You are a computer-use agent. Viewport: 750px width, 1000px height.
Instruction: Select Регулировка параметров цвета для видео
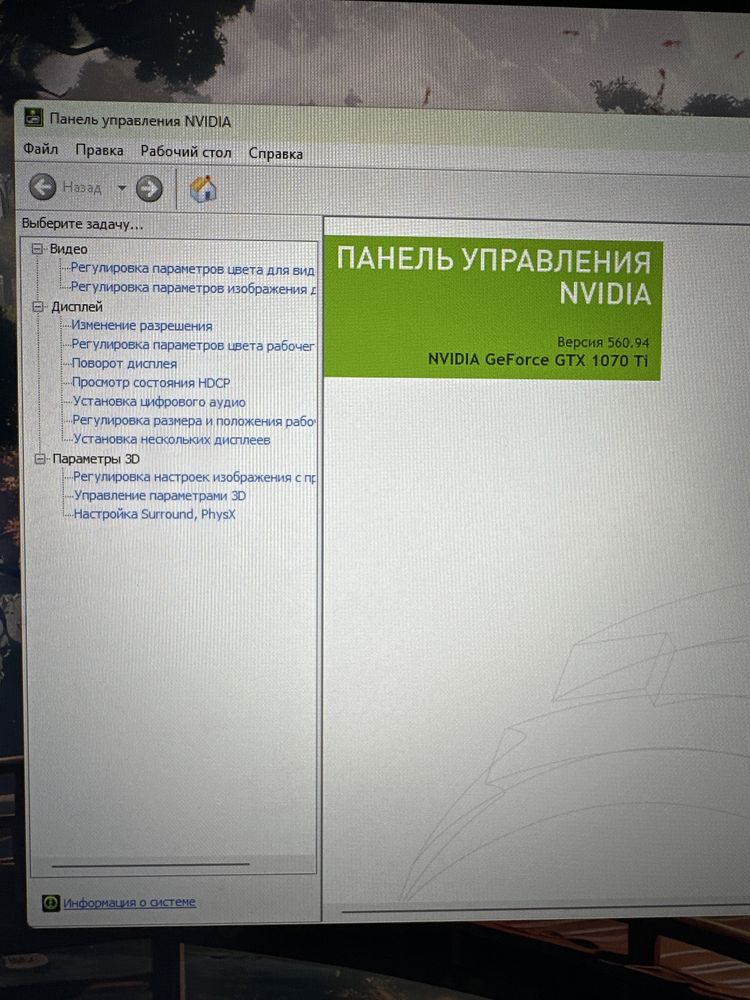click(x=193, y=269)
